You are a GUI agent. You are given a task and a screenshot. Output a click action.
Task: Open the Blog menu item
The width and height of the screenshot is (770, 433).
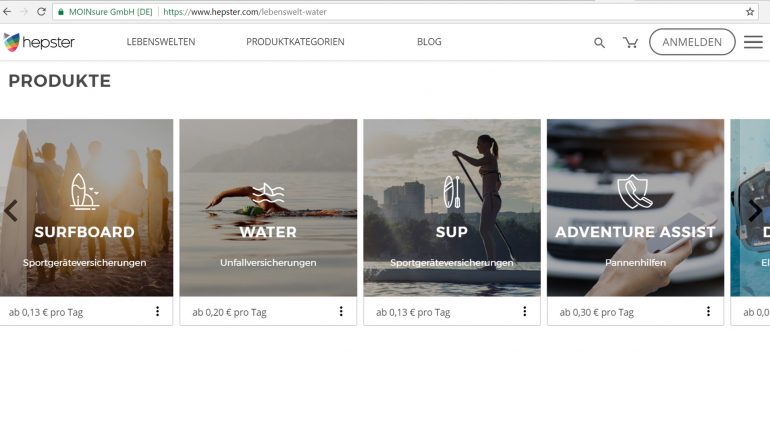click(429, 42)
